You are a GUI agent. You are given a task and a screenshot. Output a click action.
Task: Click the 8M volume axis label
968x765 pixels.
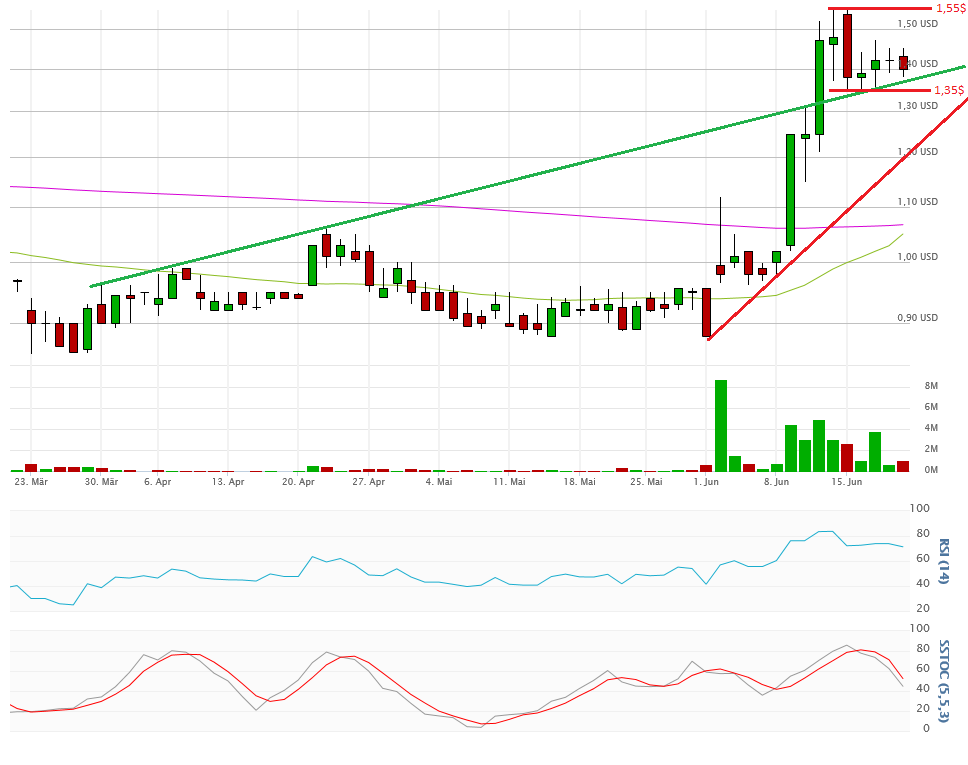tap(930, 386)
